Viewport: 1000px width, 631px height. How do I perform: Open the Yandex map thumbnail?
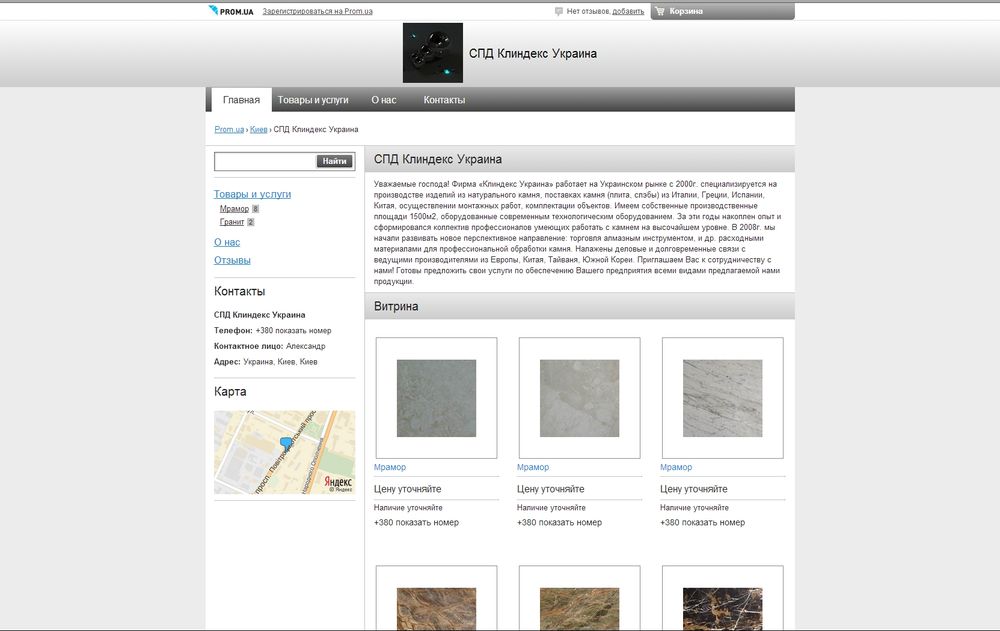[x=284, y=452]
